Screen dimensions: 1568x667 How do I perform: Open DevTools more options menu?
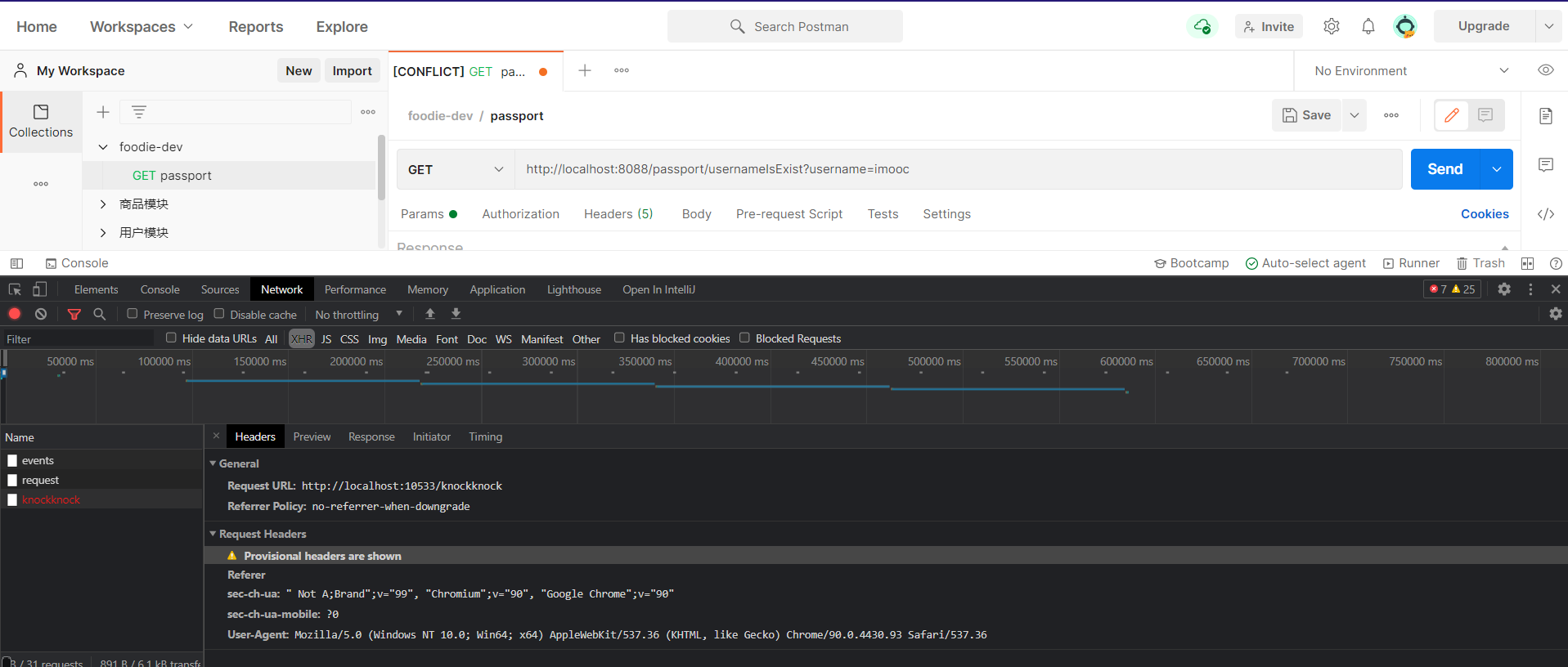(x=1530, y=289)
